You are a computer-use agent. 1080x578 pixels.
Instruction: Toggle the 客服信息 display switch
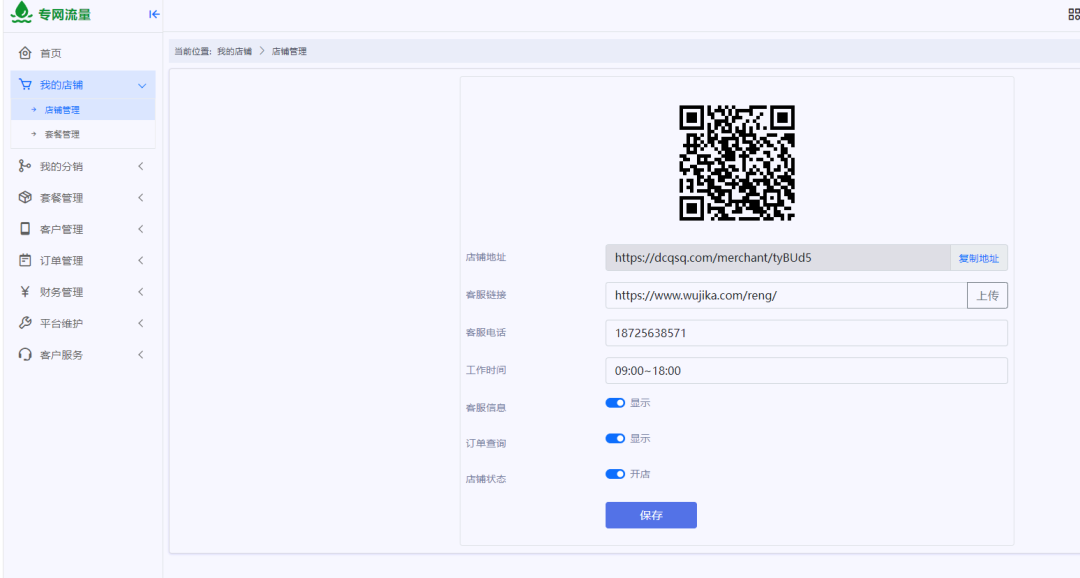[615, 403]
